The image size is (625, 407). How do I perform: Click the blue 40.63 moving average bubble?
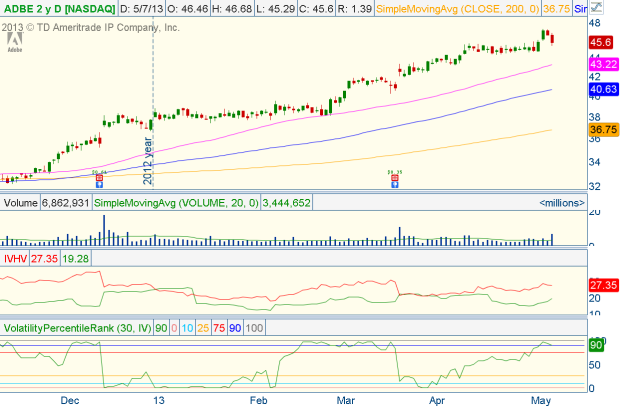[x=602, y=90]
